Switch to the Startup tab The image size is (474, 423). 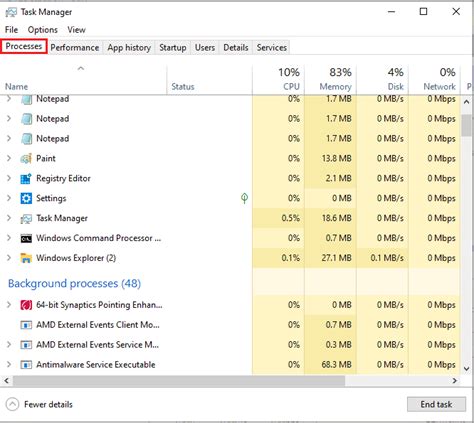(x=173, y=48)
